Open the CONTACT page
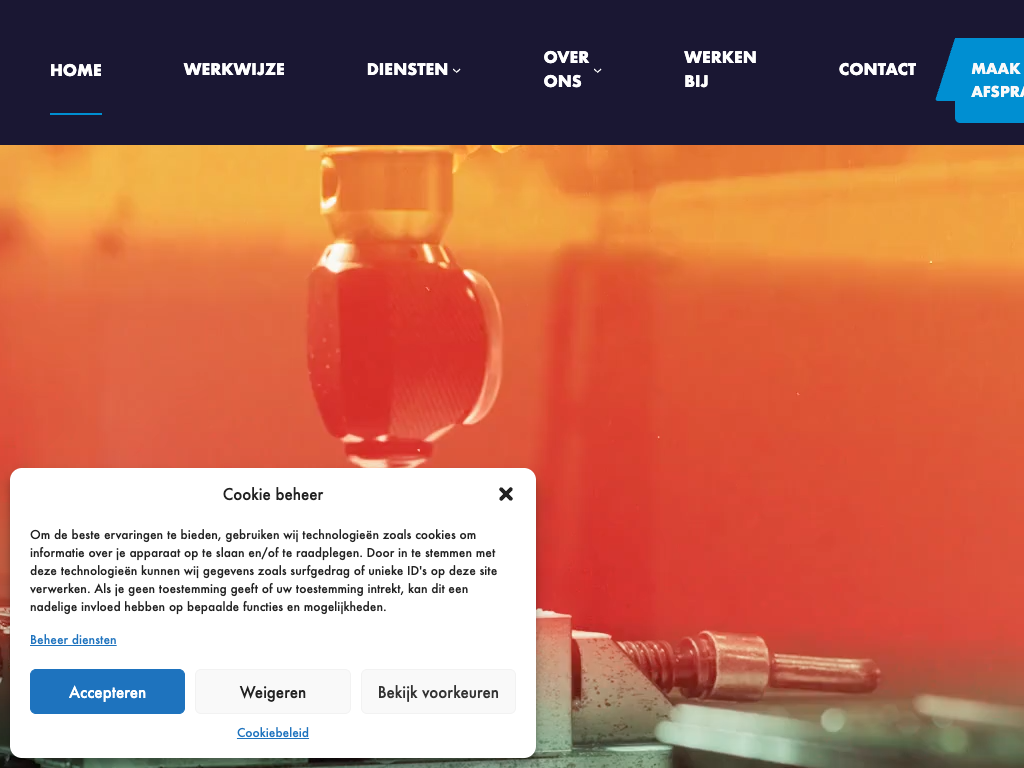 877,69
